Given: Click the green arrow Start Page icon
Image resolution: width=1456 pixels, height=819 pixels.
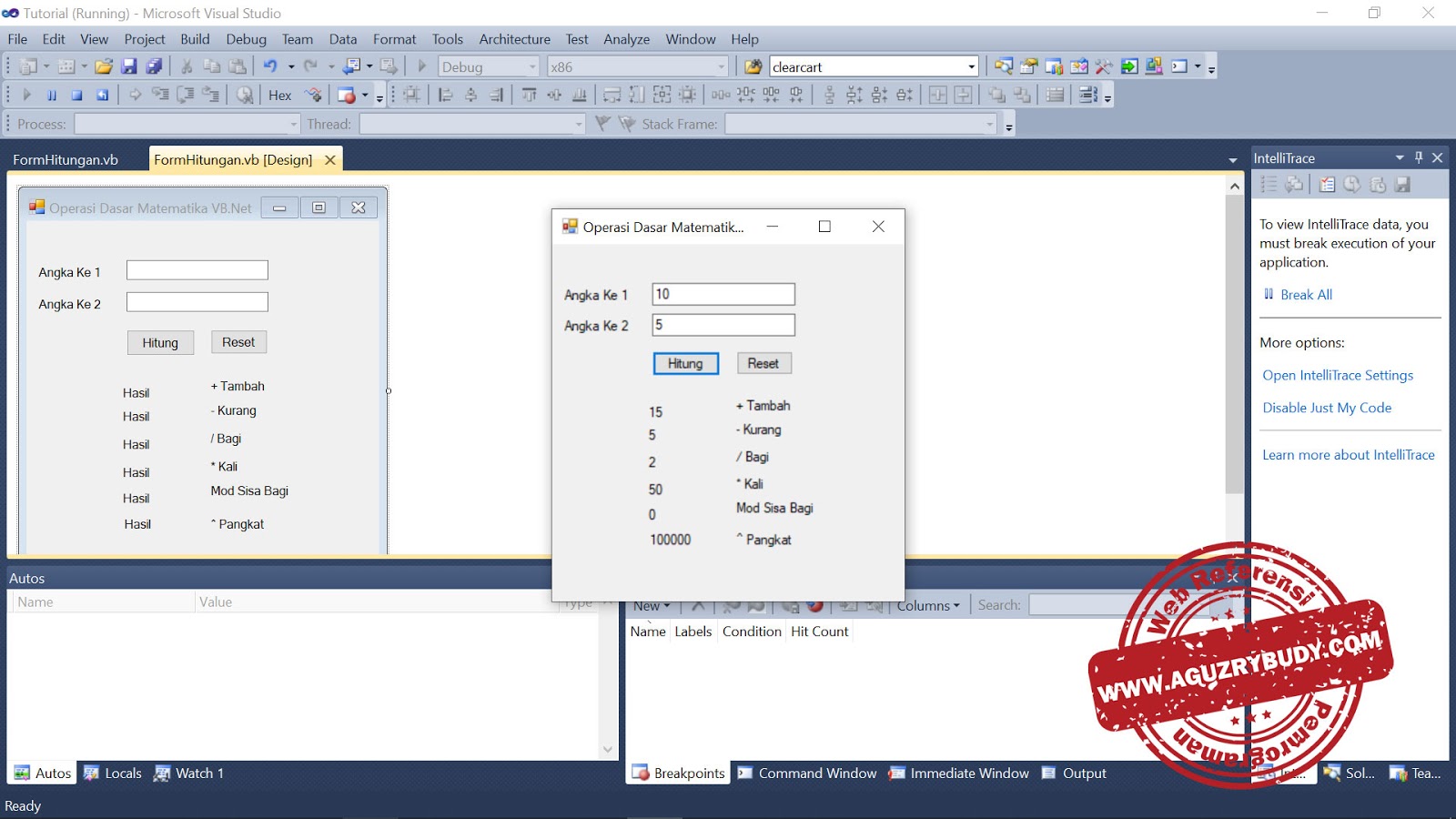Looking at the screenshot, I should (x=1129, y=66).
